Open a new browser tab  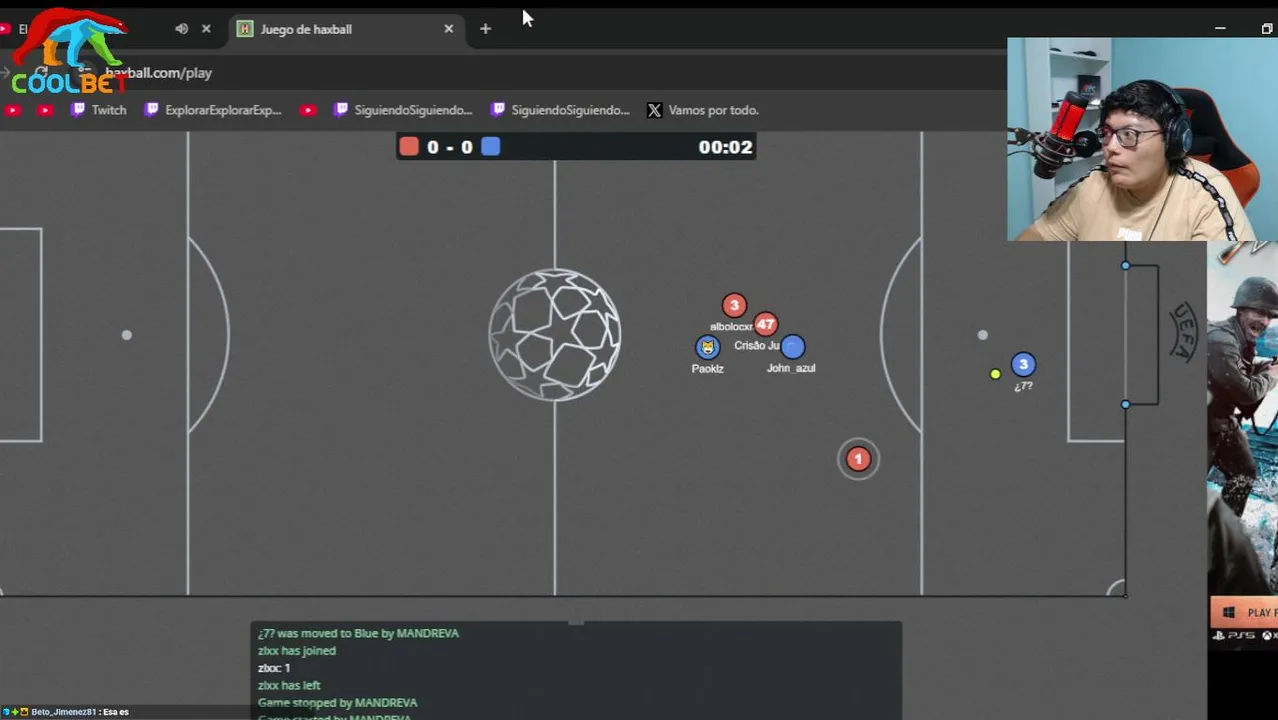[x=485, y=29]
